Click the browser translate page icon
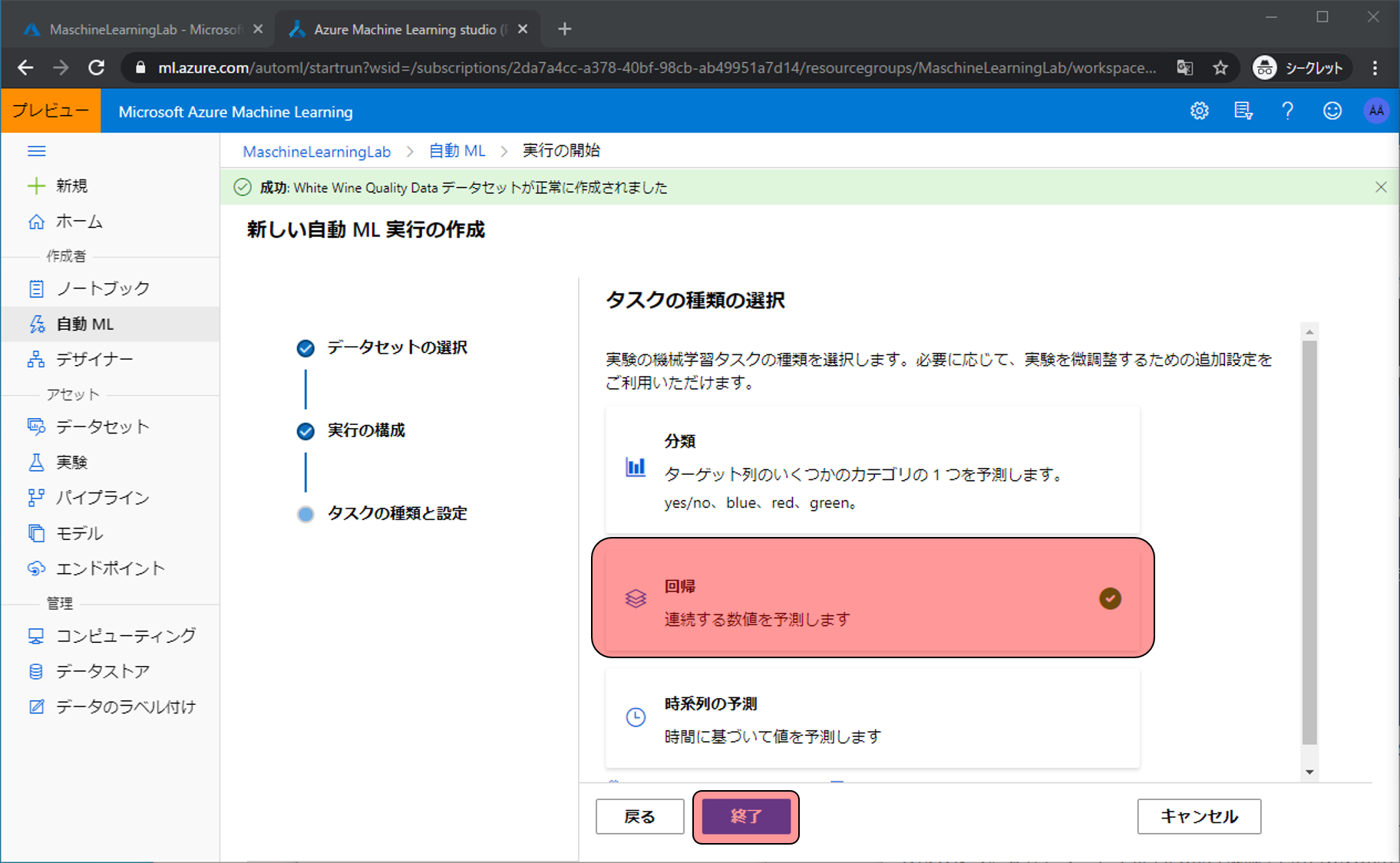The height and width of the screenshot is (863, 1400). pos(1184,68)
